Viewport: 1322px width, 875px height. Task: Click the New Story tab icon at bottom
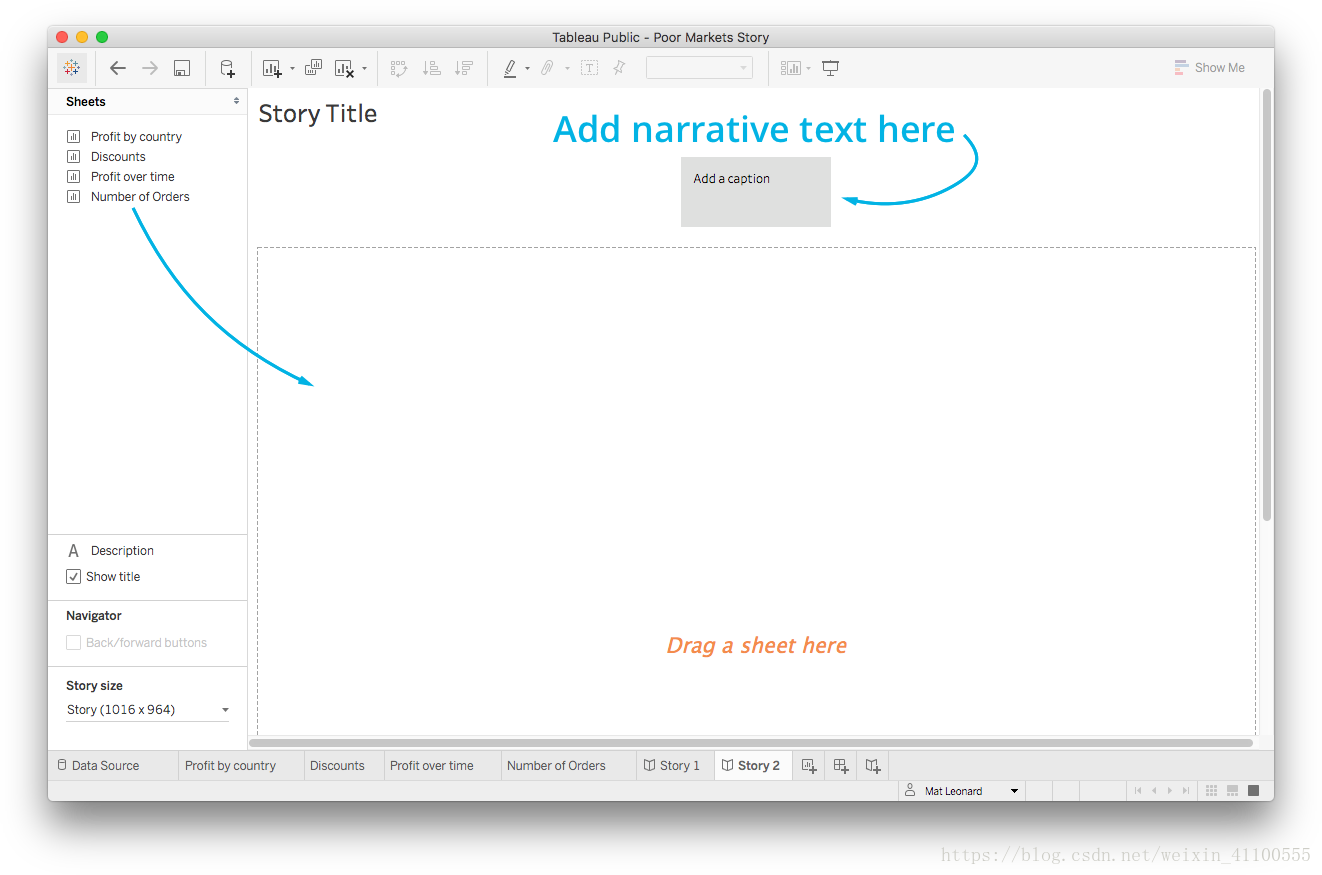(x=873, y=766)
